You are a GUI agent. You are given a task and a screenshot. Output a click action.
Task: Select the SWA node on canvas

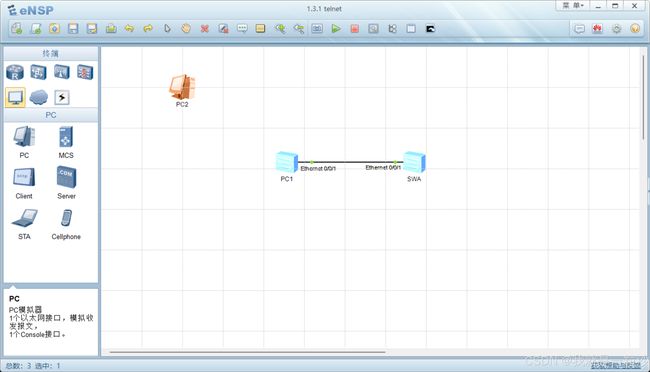[x=414, y=162]
